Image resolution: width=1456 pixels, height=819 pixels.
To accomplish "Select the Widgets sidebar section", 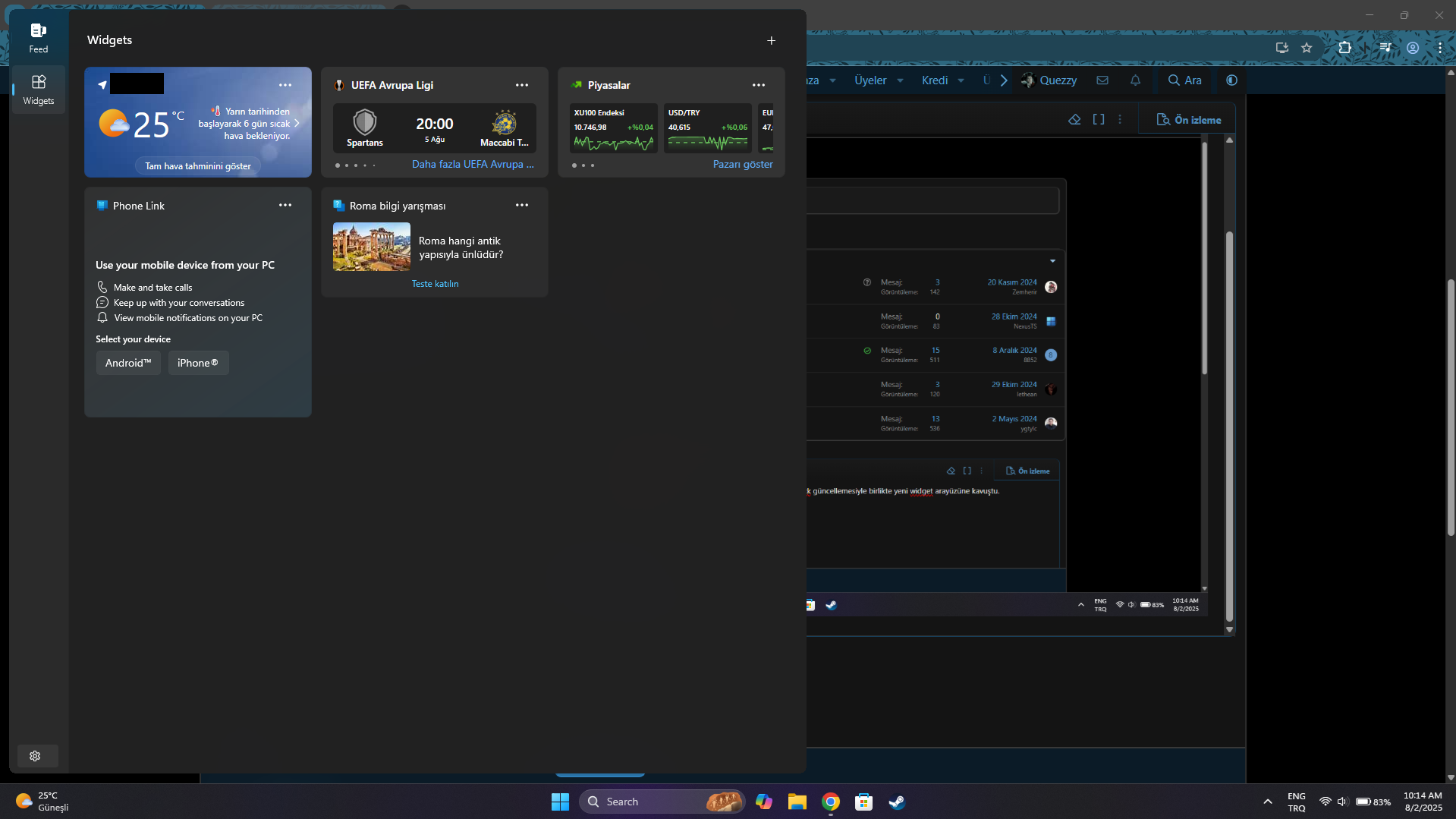I will 38,90.
